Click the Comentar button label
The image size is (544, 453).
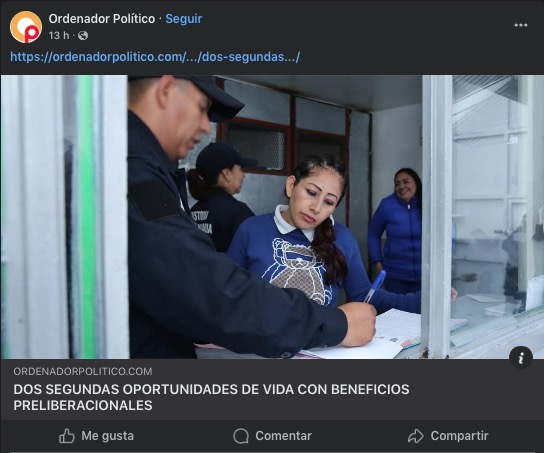coord(283,436)
